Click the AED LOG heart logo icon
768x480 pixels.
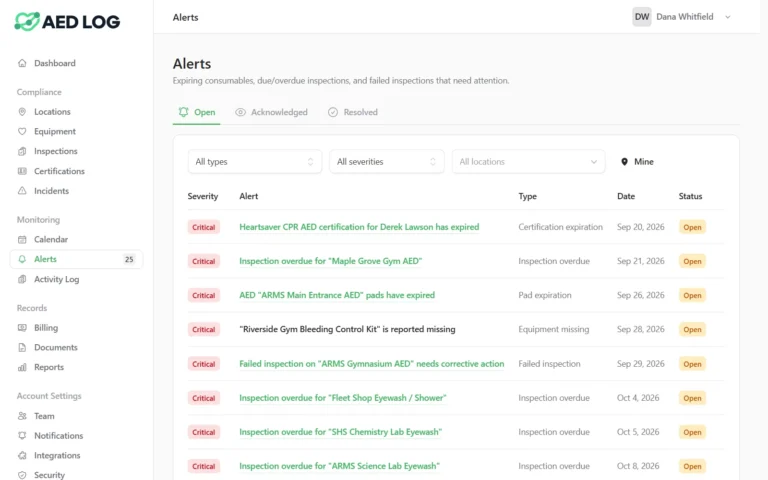(27, 22)
